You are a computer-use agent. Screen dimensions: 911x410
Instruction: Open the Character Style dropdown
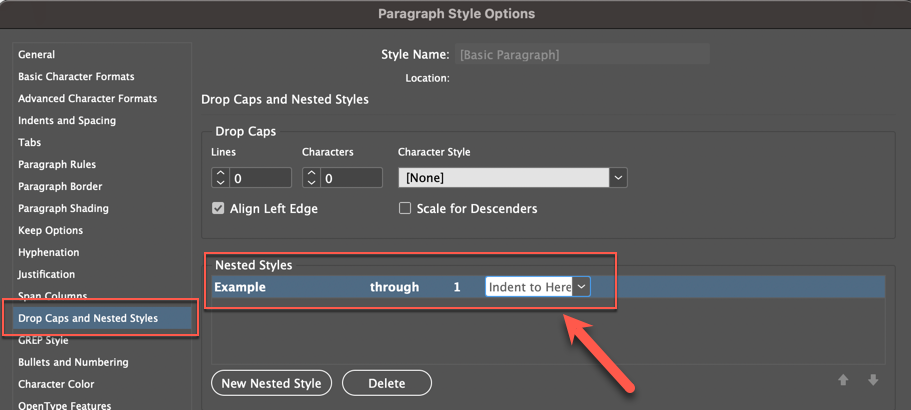(618, 177)
